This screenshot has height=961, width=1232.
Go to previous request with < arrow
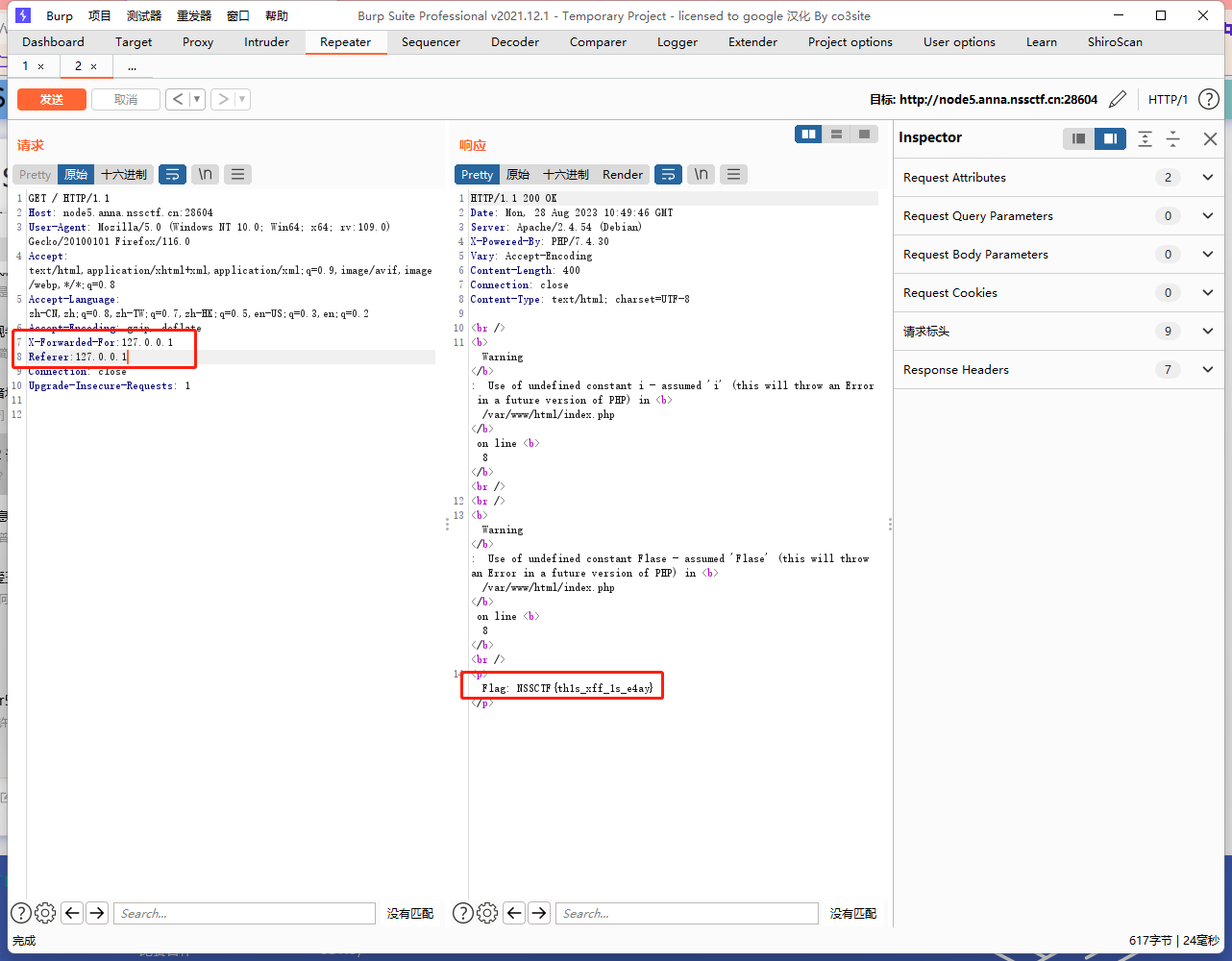tap(177, 99)
